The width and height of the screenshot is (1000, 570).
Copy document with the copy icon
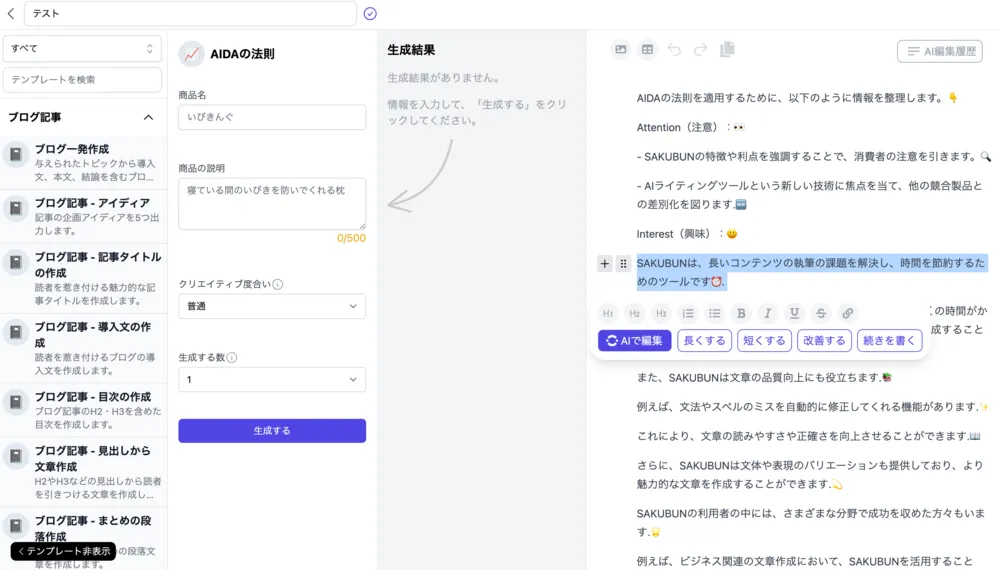pos(727,50)
